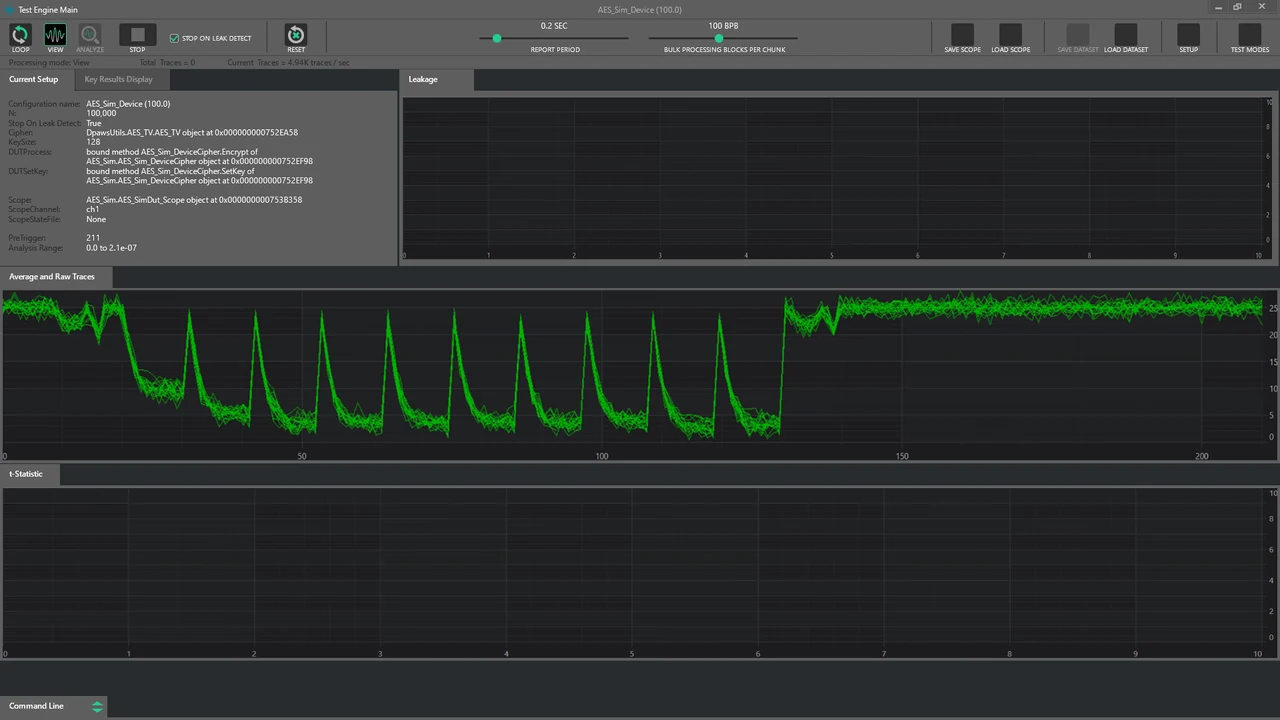Switch to the Current Setup tab
Screen dimensions: 1280x720
[x=34, y=79]
